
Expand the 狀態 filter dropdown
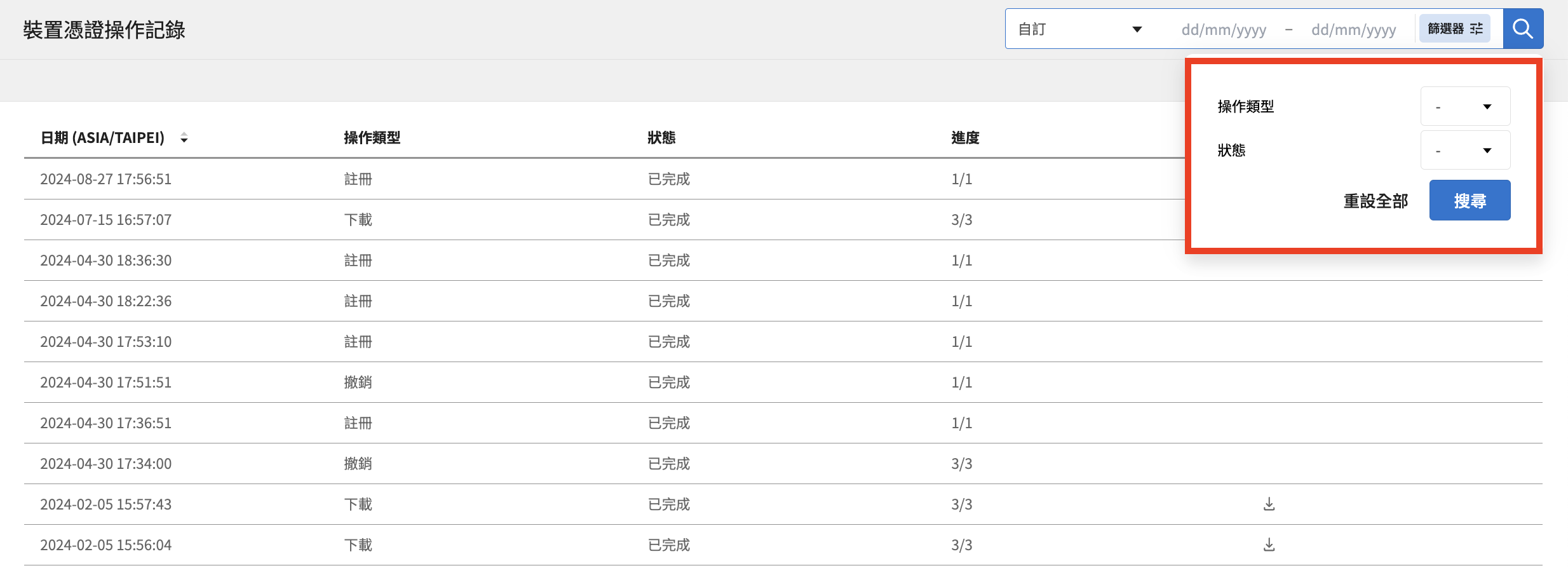[1465, 150]
